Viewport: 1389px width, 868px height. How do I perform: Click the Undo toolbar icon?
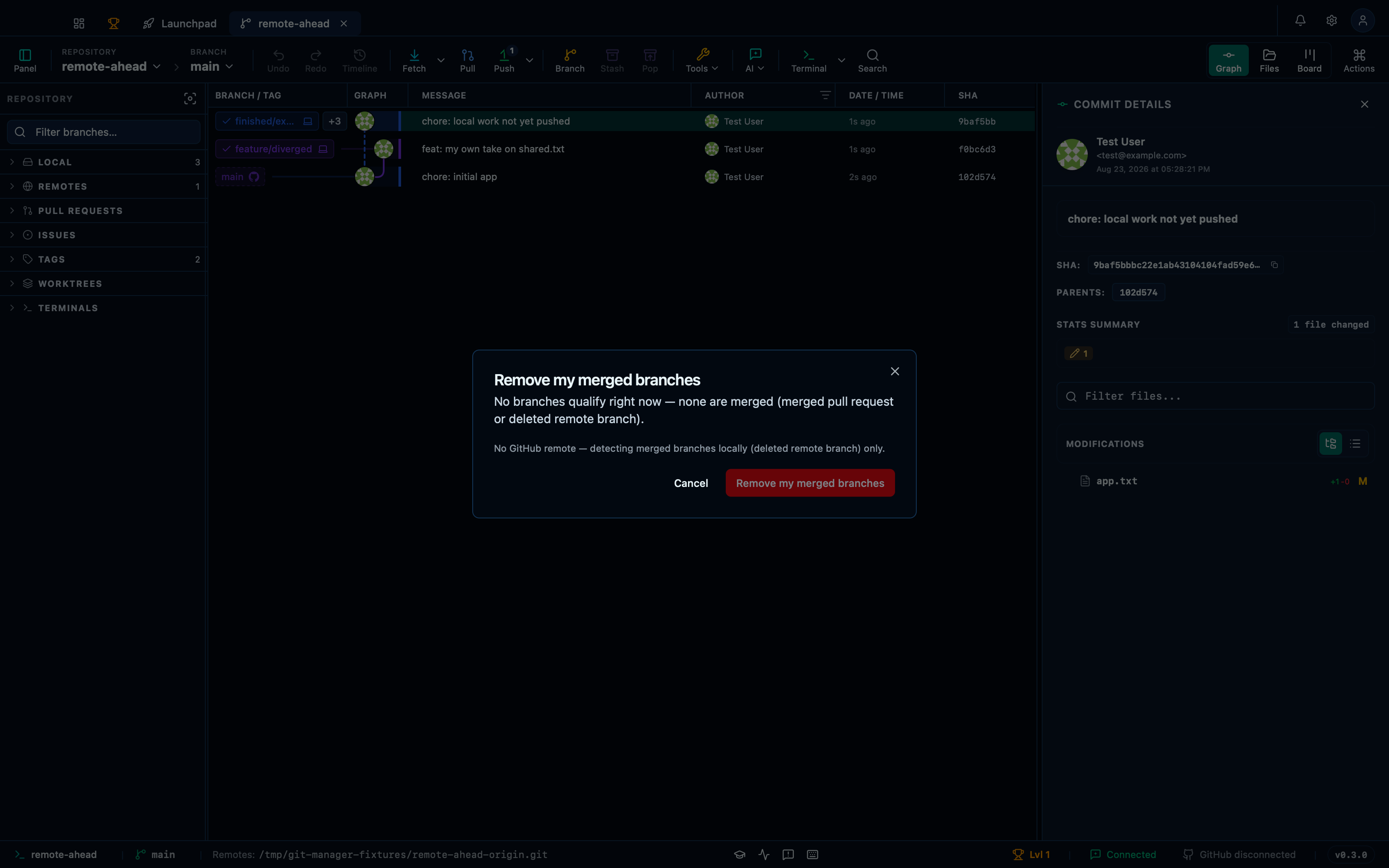pyautogui.click(x=278, y=60)
